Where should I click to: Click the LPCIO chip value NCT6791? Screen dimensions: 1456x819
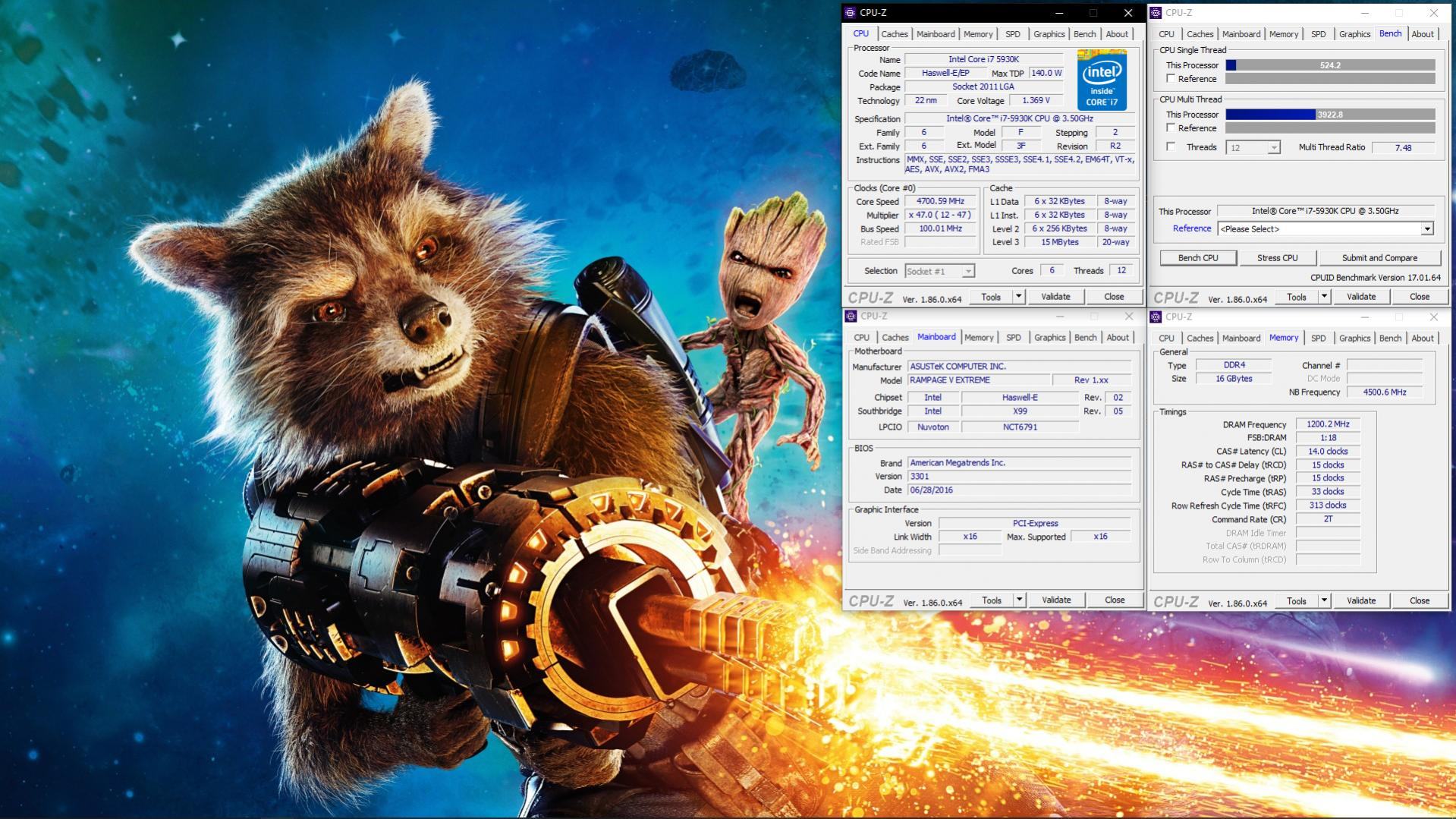pyautogui.click(x=1020, y=427)
